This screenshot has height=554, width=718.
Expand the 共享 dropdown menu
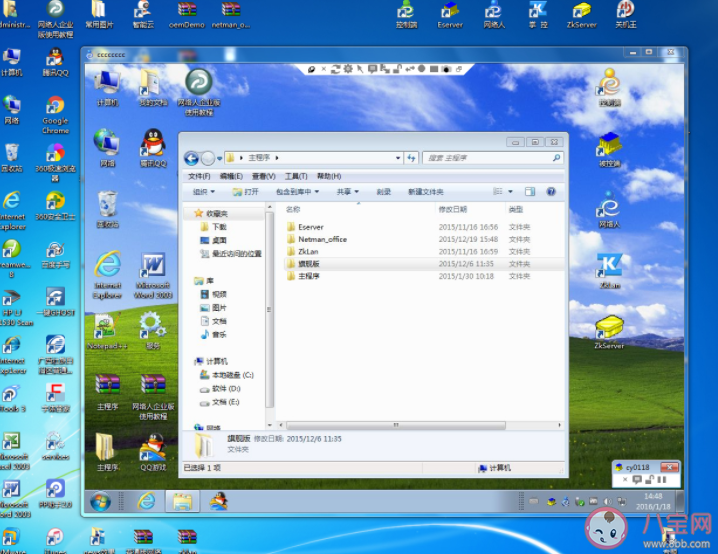coord(348,191)
